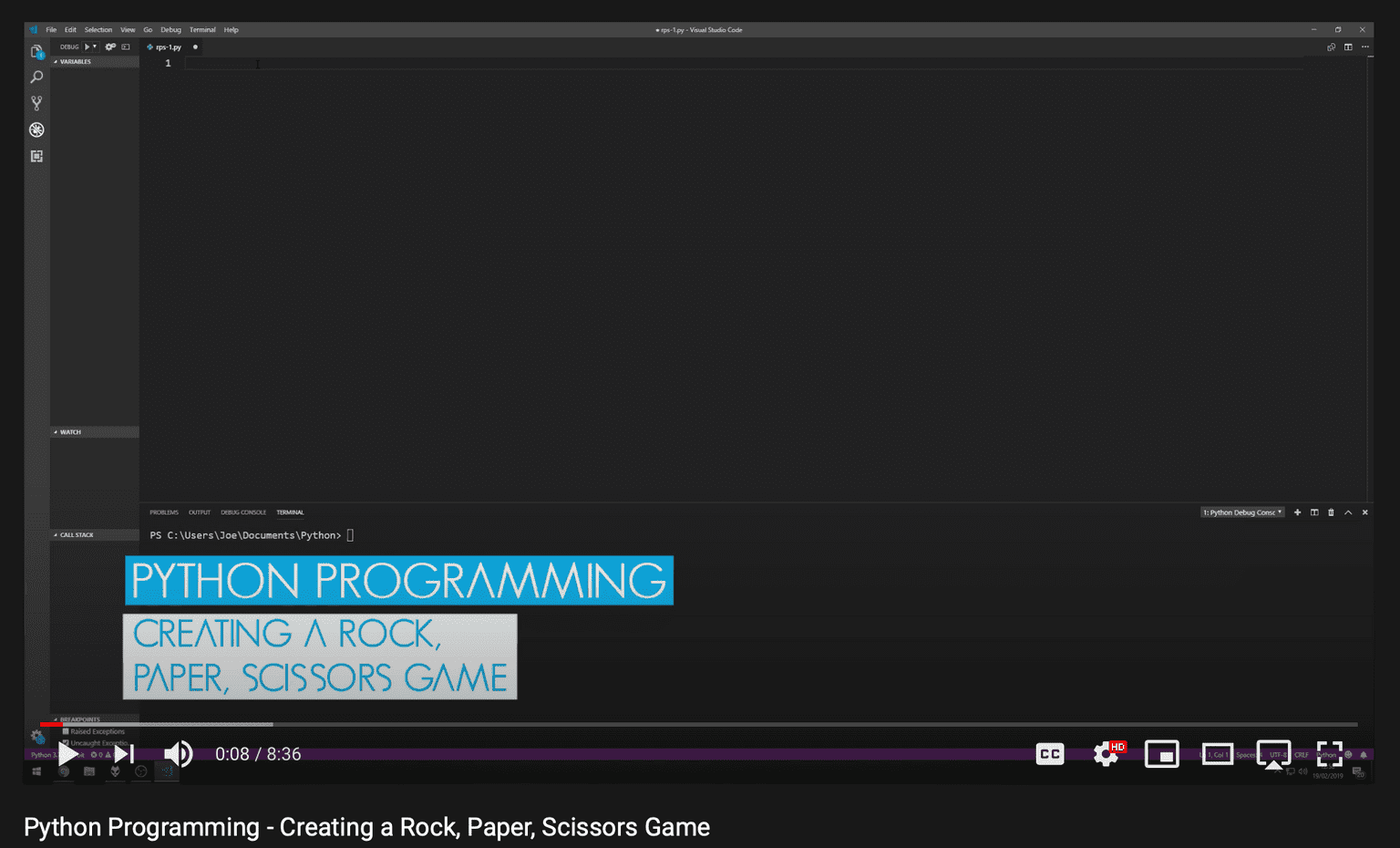Mute the video with speaker icon
Image resolution: width=1400 pixels, height=848 pixels.
click(x=178, y=754)
